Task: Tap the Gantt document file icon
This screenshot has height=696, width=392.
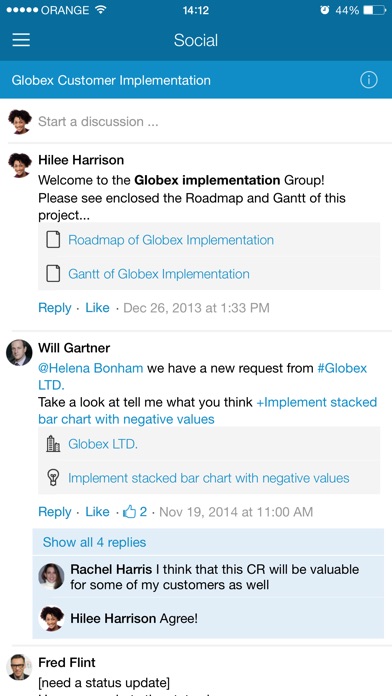Action: click(x=53, y=274)
